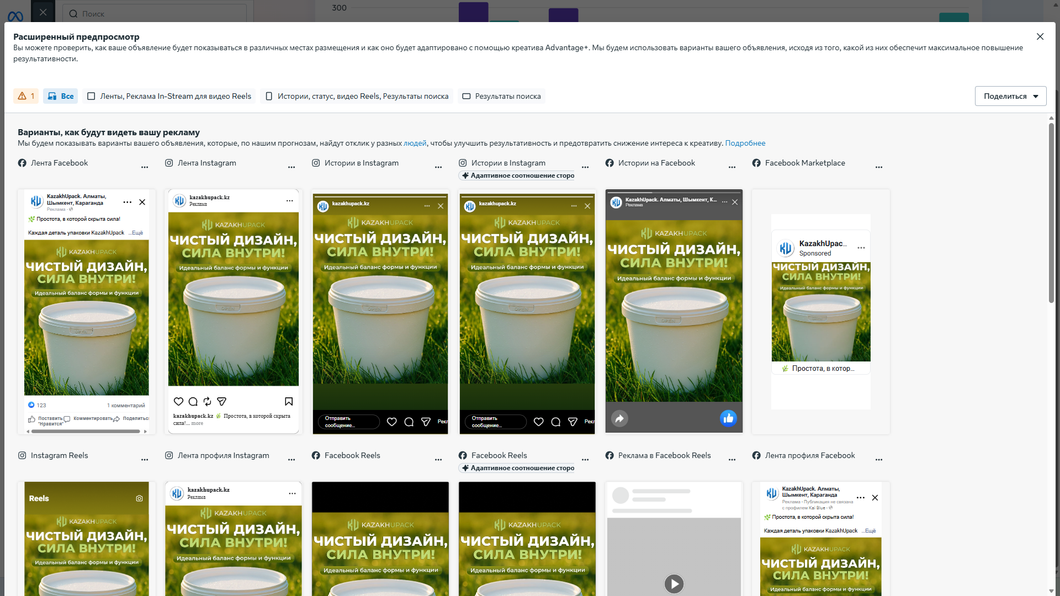Viewport: 1060px width, 596px height.
Task: Open options for Реклама в Facebook Reels
Action: point(732,460)
